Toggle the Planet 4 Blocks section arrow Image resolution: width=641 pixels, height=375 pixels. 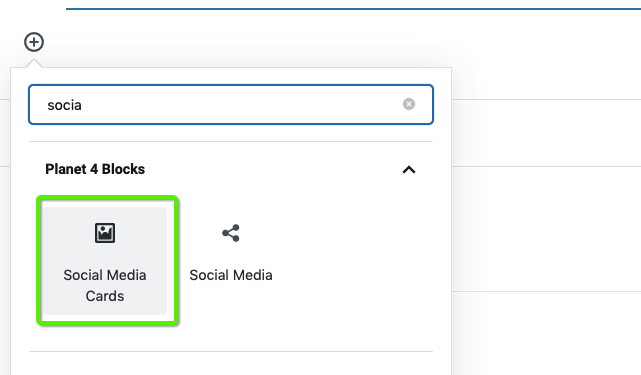pyautogui.click(x=409, y=170)
